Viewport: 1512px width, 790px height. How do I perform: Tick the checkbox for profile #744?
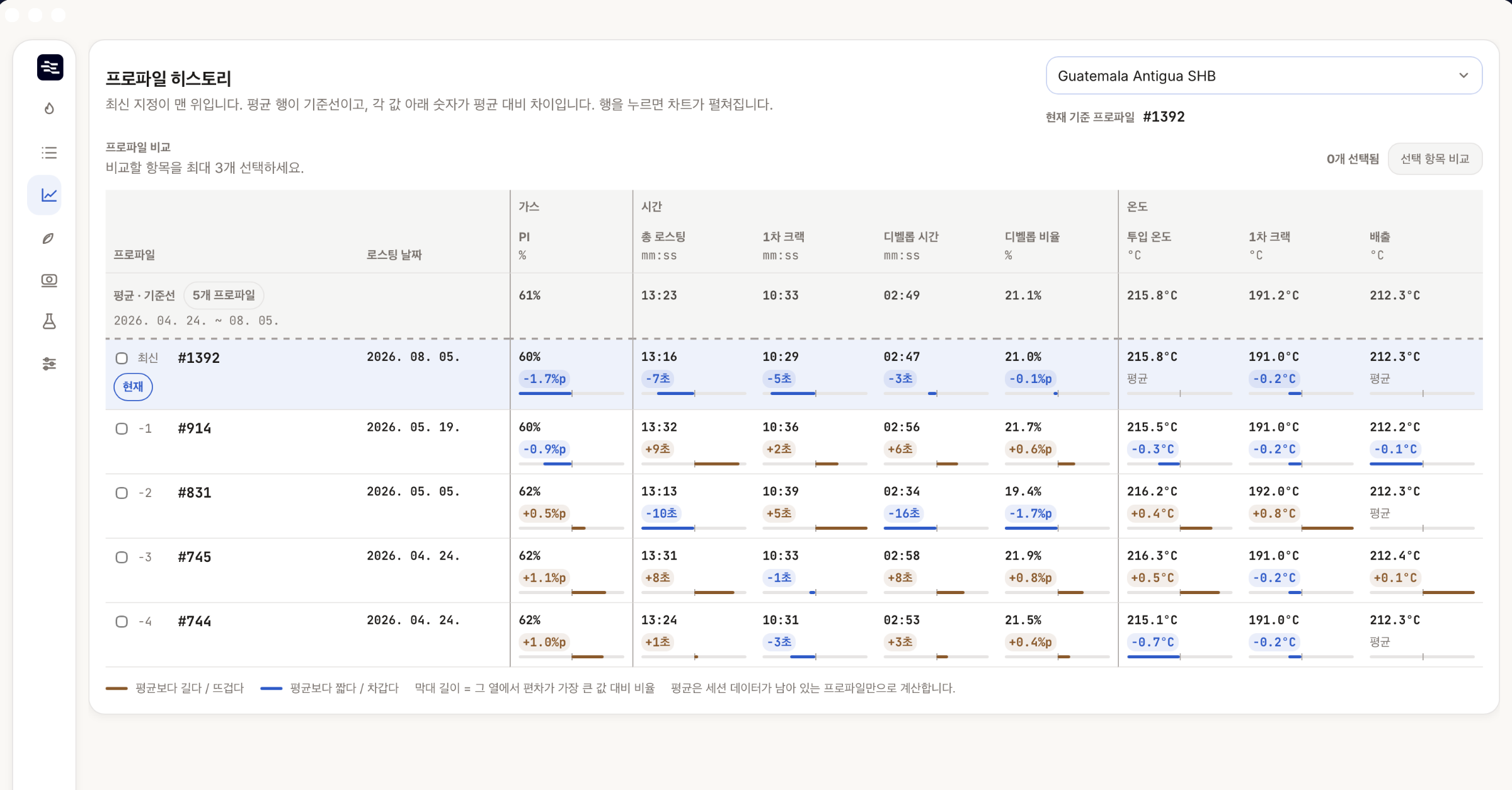[122, 622]
